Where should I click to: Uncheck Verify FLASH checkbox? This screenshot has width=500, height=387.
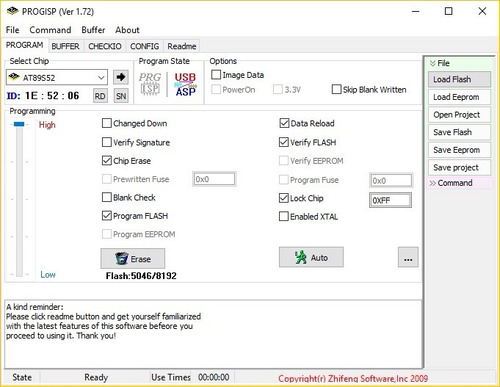point(284,142)
